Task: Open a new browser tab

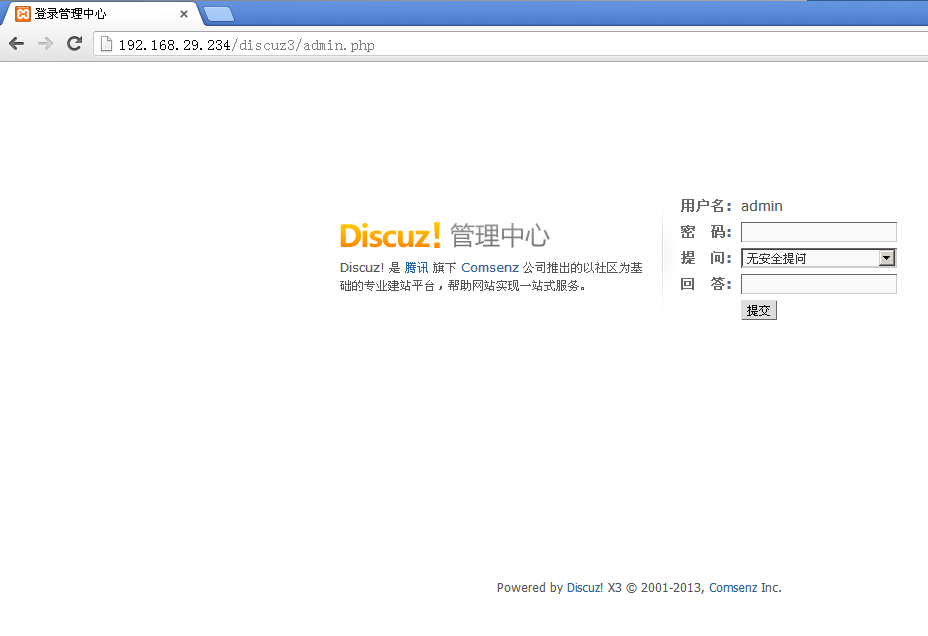Action: 219,14
